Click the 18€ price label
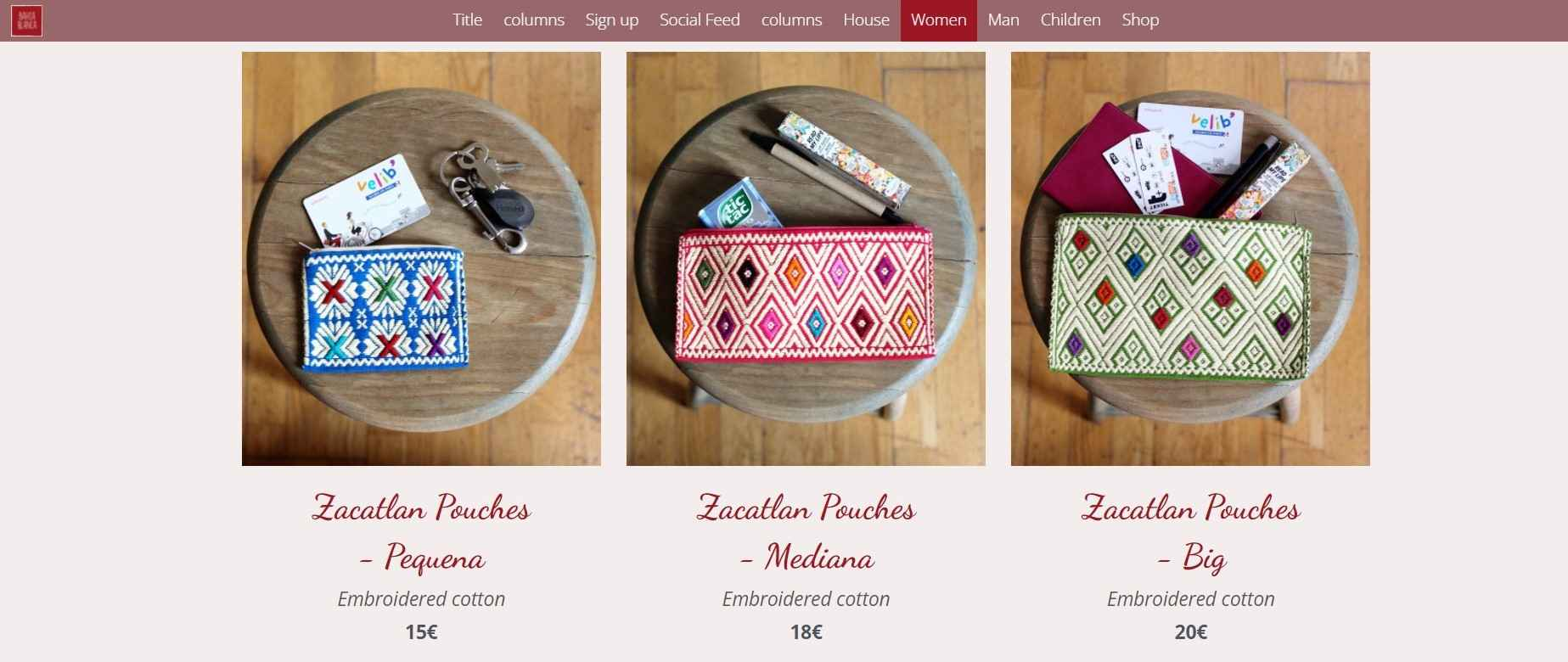Image resolution: width=1568 pixels, height=662 pixels. (806, 632)
